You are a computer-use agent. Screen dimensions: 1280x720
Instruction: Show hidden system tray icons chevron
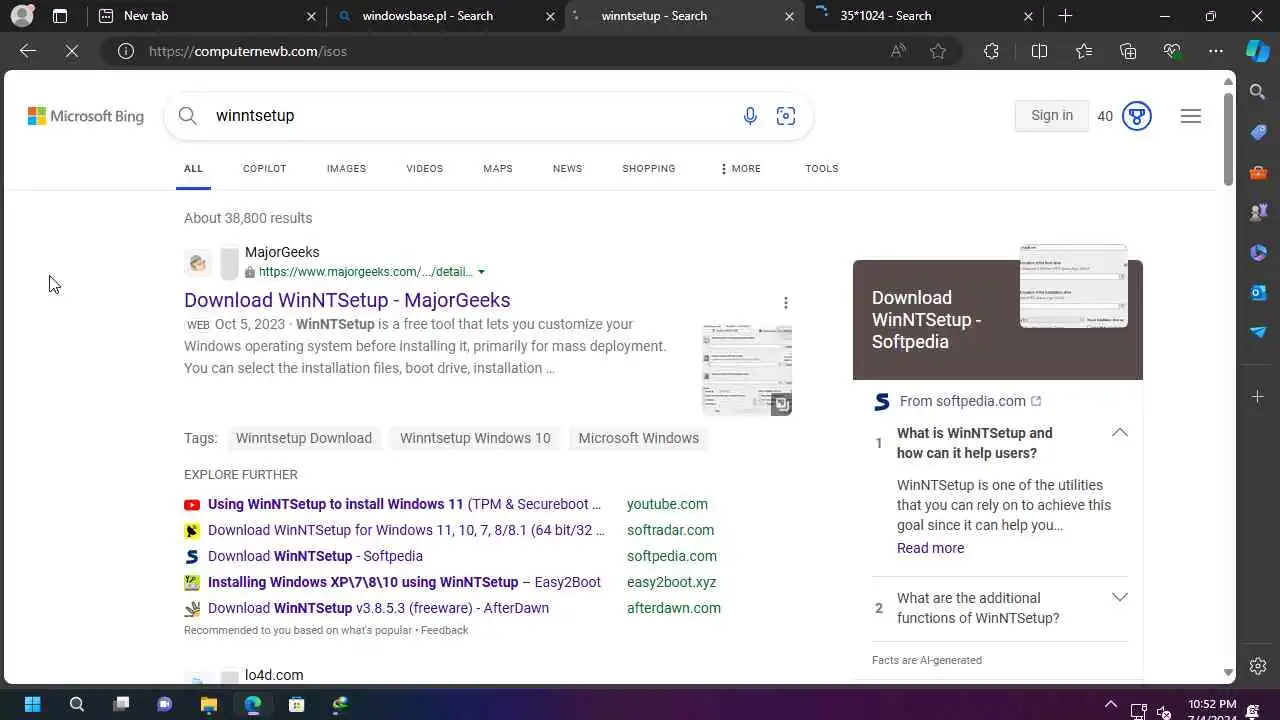(1110, 704)
